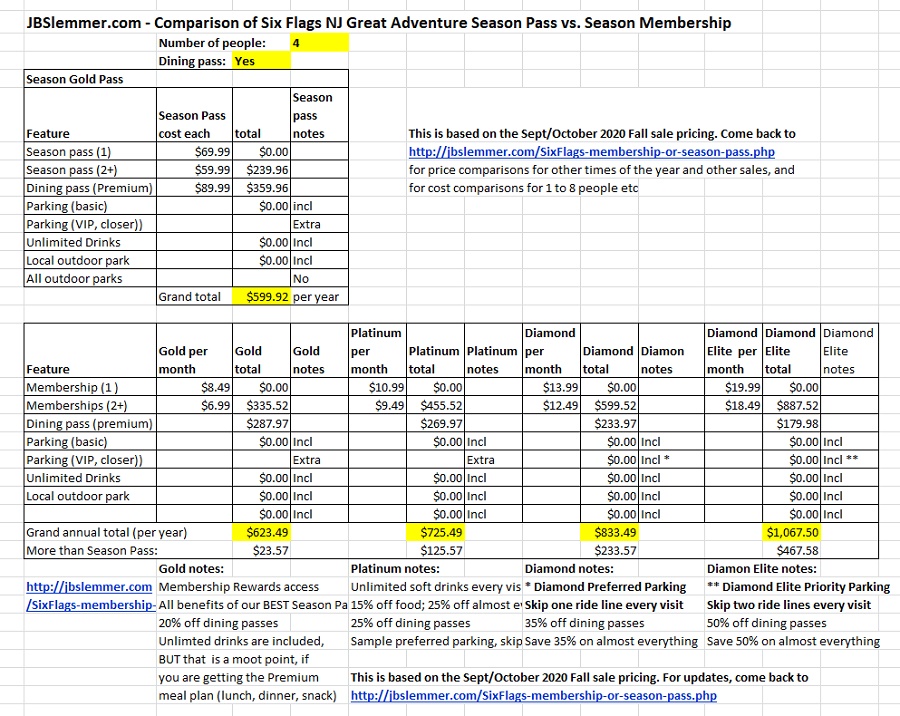Screen dimensions: 900x716
Task: Select the $287.97 Gold dining pass cell
Action: pos(261,424)
